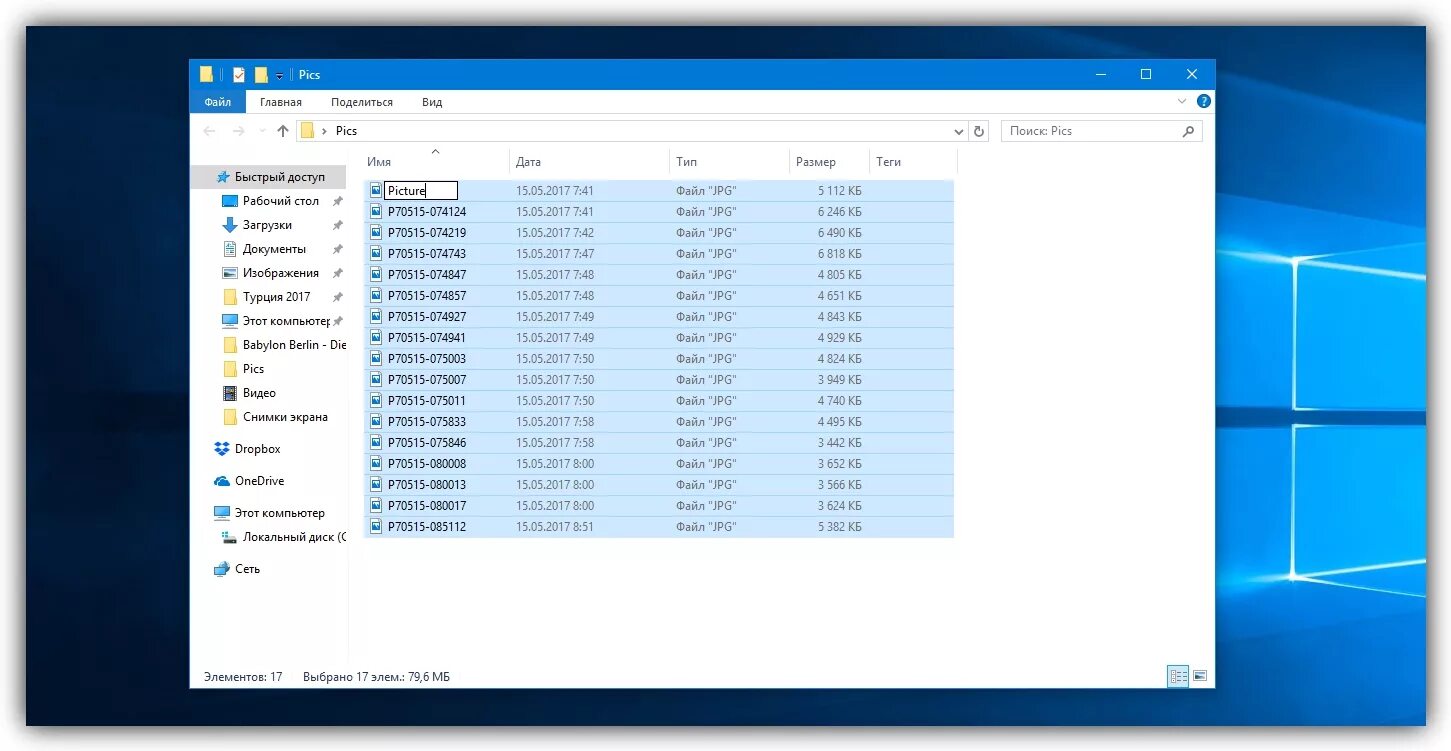Click the Forward navigation arrow
The height and width of the screenshot is (751, 1451).
(238, 131)
